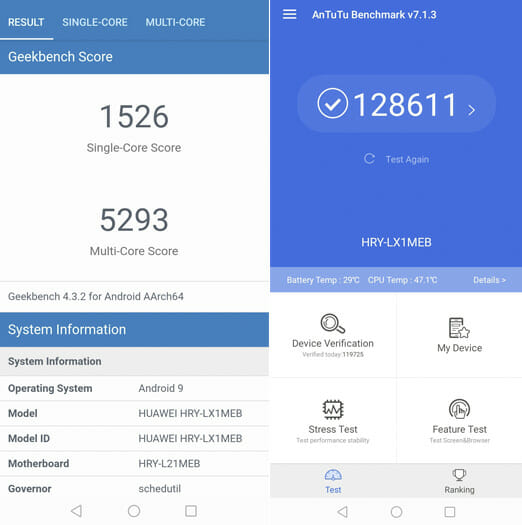
Task: Click the Test Again refresh icon
Action: pyautogui.click(x=369, y=159)
